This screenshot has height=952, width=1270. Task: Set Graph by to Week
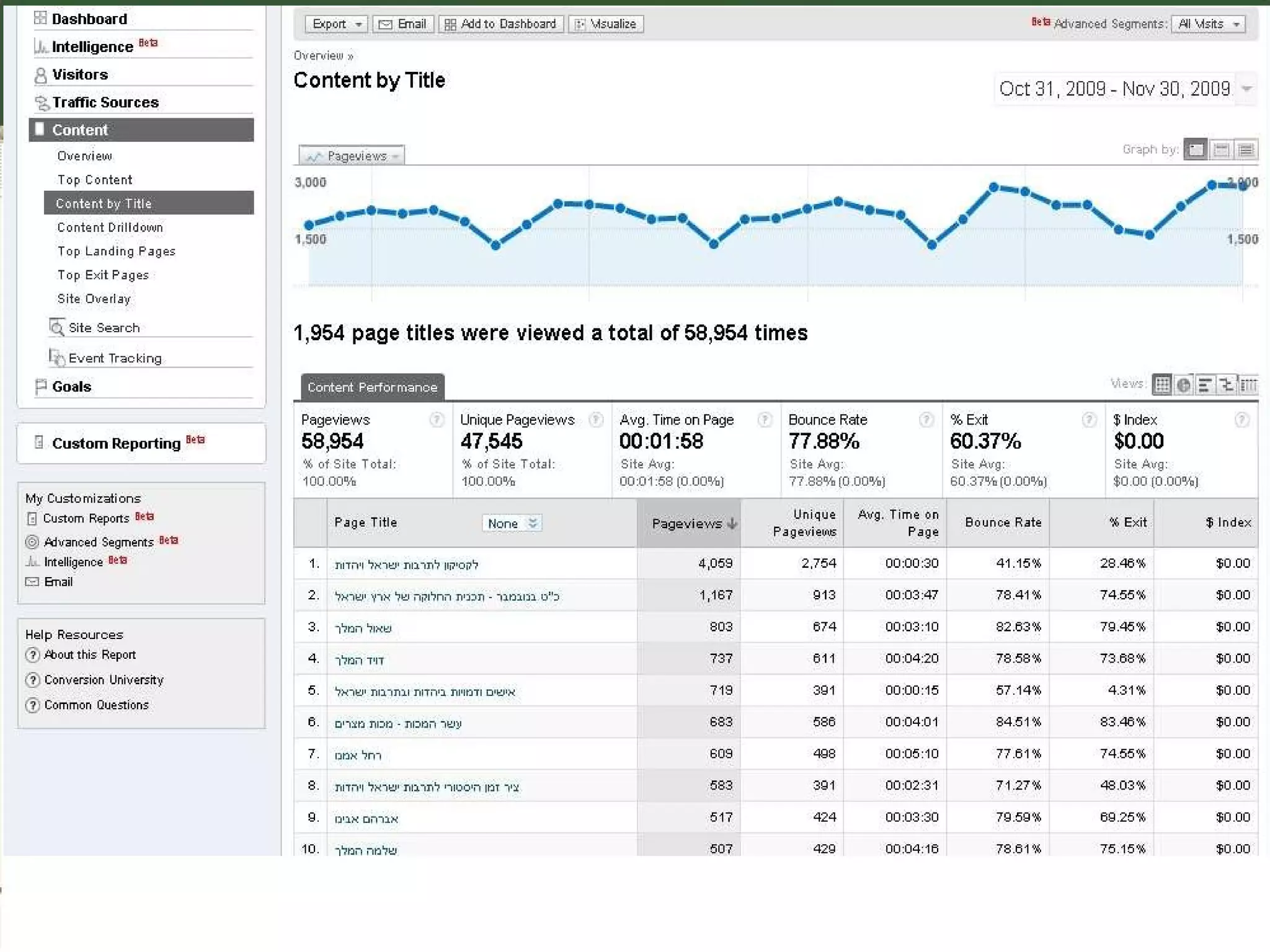(x=1221, y=149)
